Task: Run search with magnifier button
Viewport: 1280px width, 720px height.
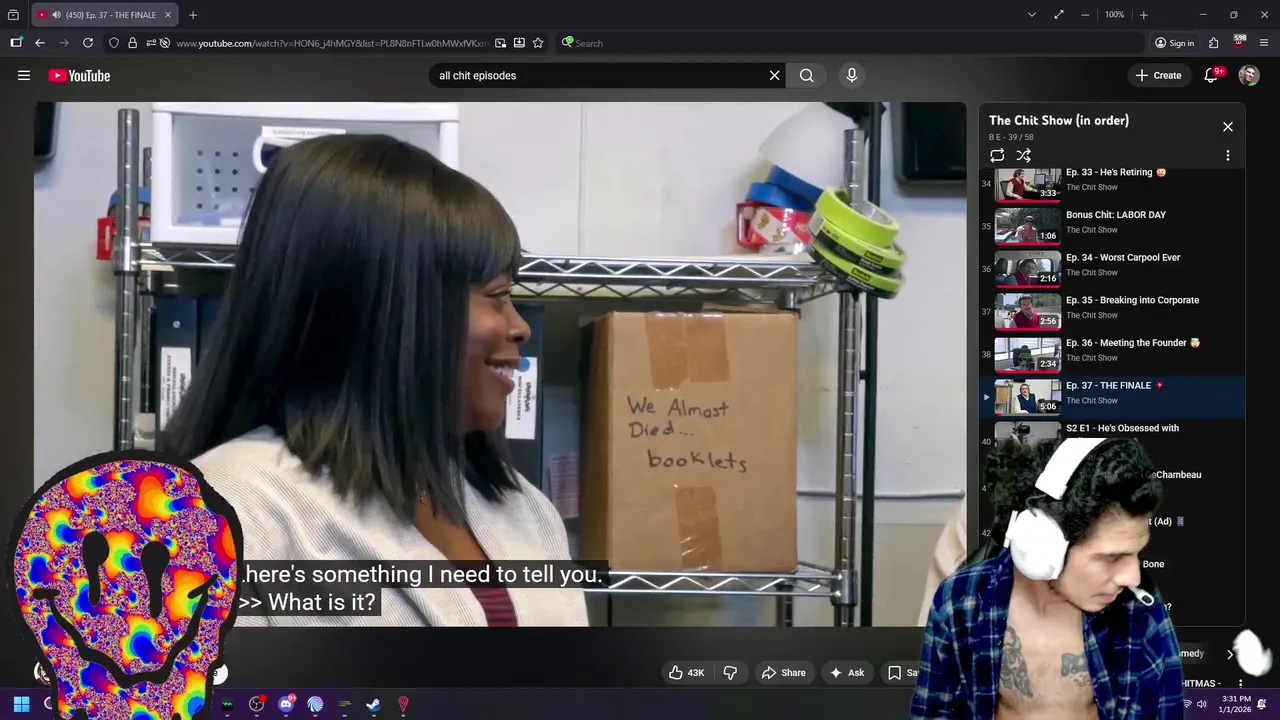Action: [x=807, y=75]
